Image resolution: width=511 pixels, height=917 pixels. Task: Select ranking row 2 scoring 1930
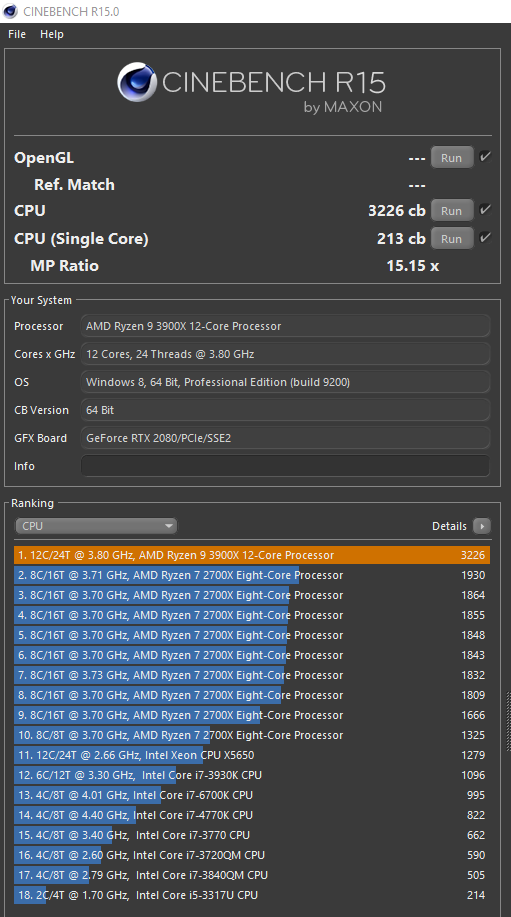click(x=252, y=575)
